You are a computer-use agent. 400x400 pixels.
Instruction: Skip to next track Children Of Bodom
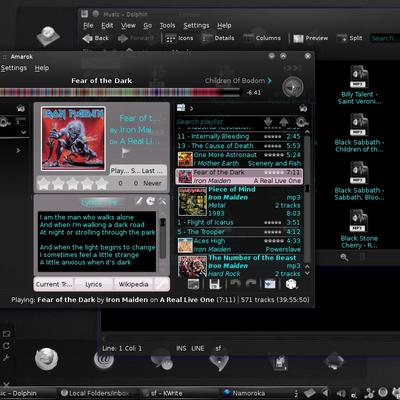click(238, 81)
